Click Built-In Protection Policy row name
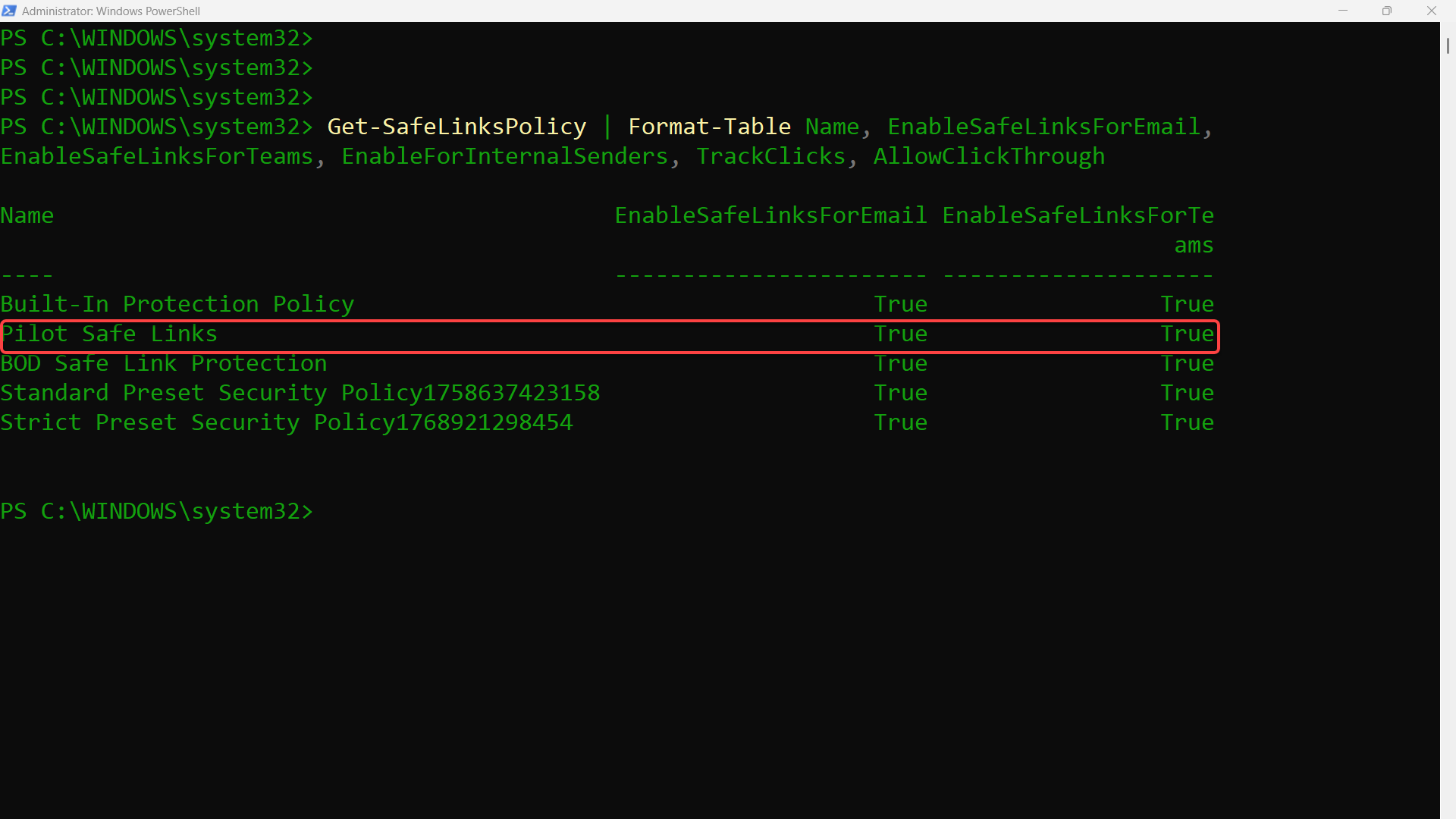Image resolution: width=1456 pixels, height=819 pixels. click(177, 304)
